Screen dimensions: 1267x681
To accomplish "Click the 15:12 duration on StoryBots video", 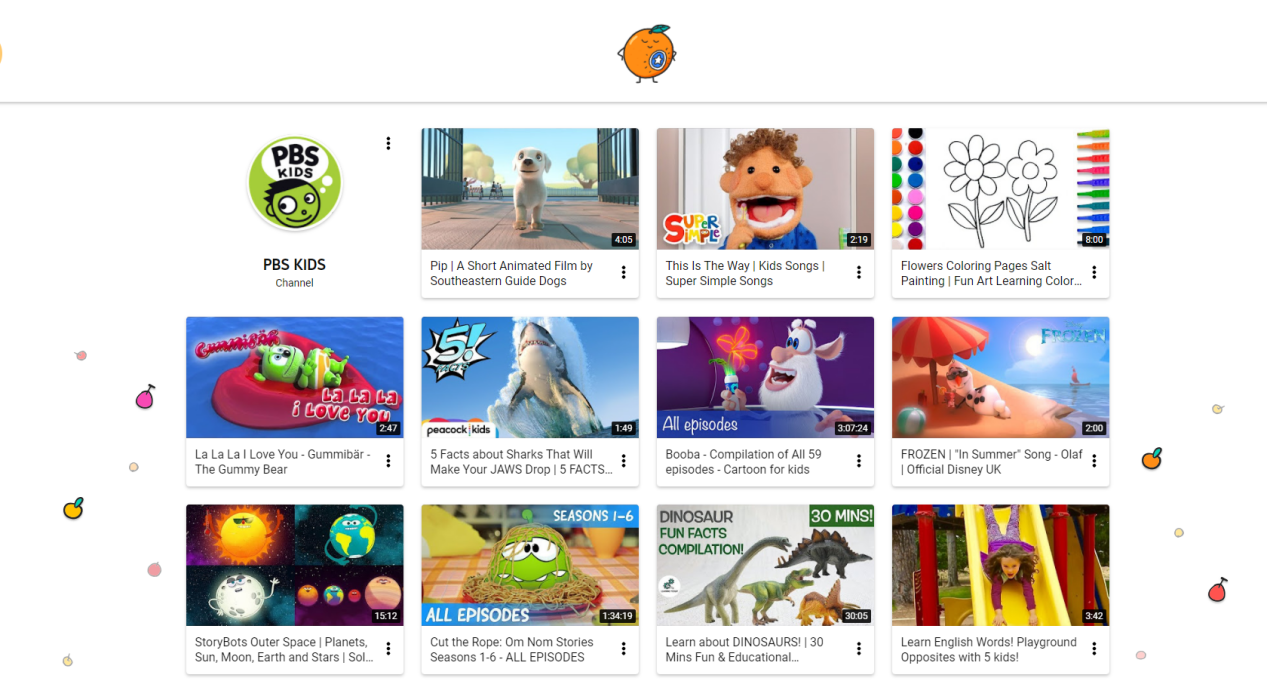I will 386,616.
